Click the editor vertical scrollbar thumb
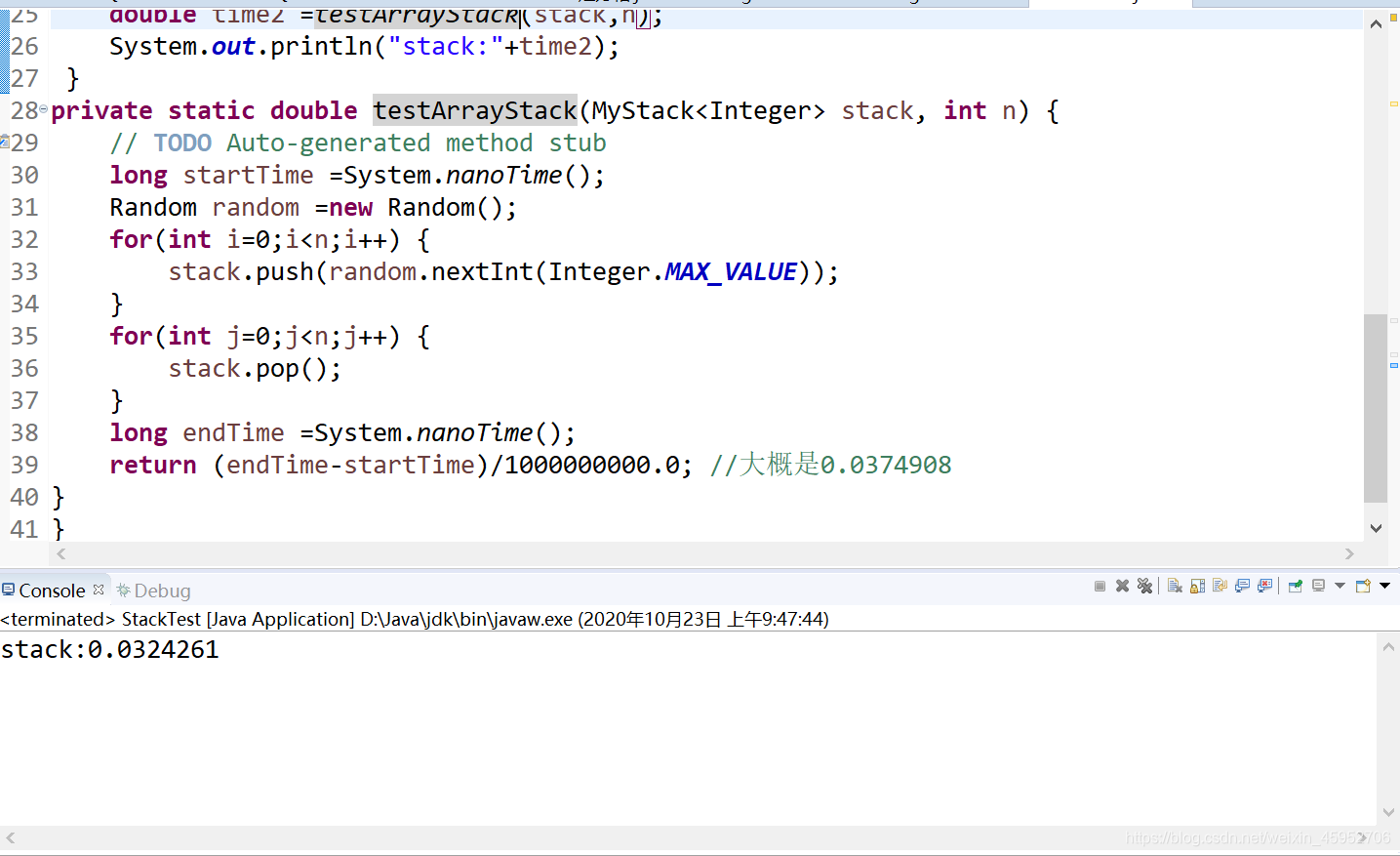This screenshot has width=1400, height=856. click(1376, 408)
